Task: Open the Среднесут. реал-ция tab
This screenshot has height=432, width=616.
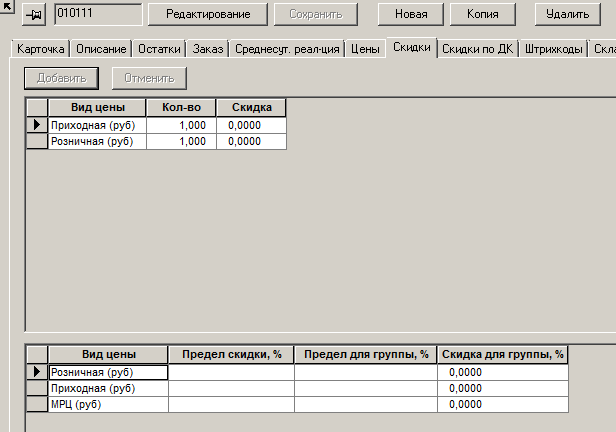Action: coord(287,49)
